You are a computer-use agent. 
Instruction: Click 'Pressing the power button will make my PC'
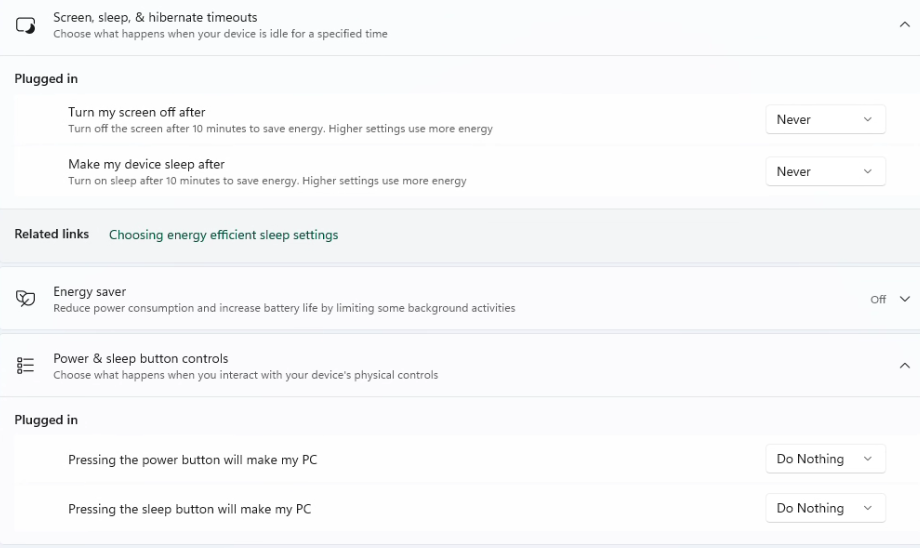[x=192, y=460]
